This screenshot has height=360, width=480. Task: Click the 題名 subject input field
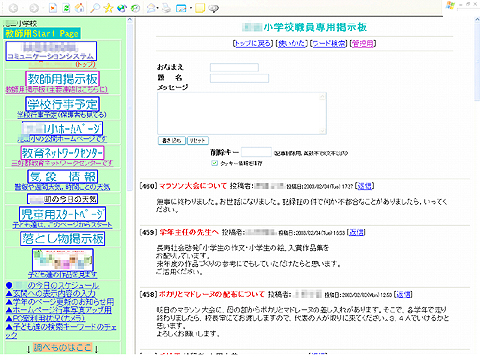239,78
